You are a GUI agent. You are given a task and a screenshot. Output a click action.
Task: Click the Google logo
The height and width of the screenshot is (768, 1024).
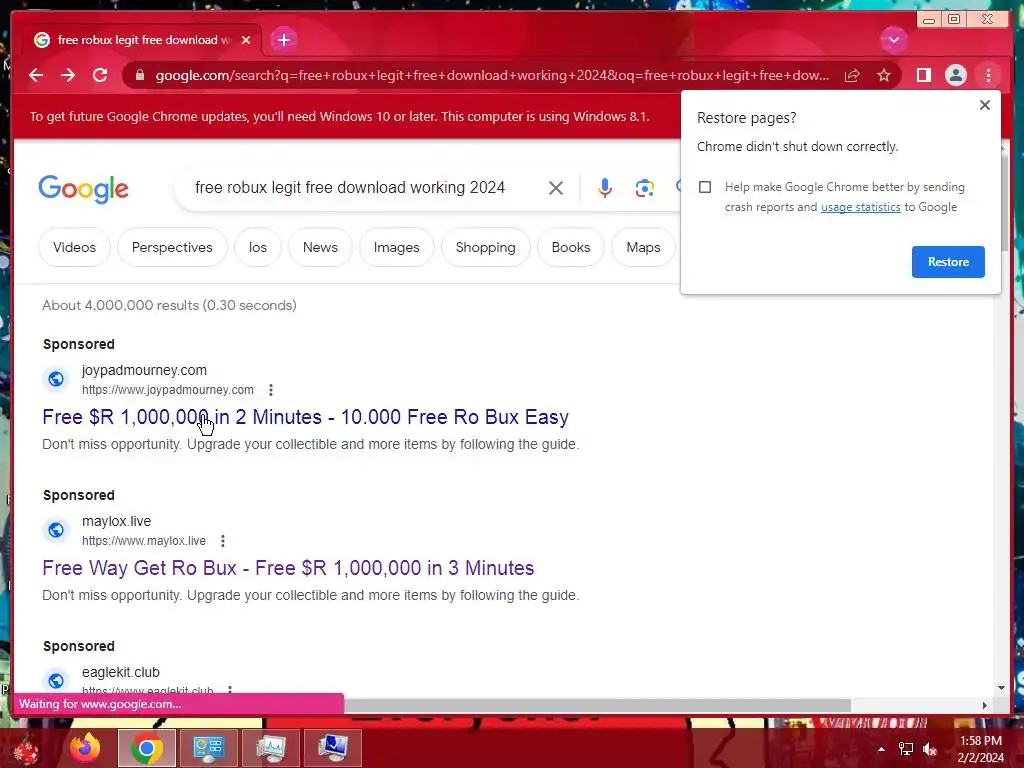click(x=84, y=189)
